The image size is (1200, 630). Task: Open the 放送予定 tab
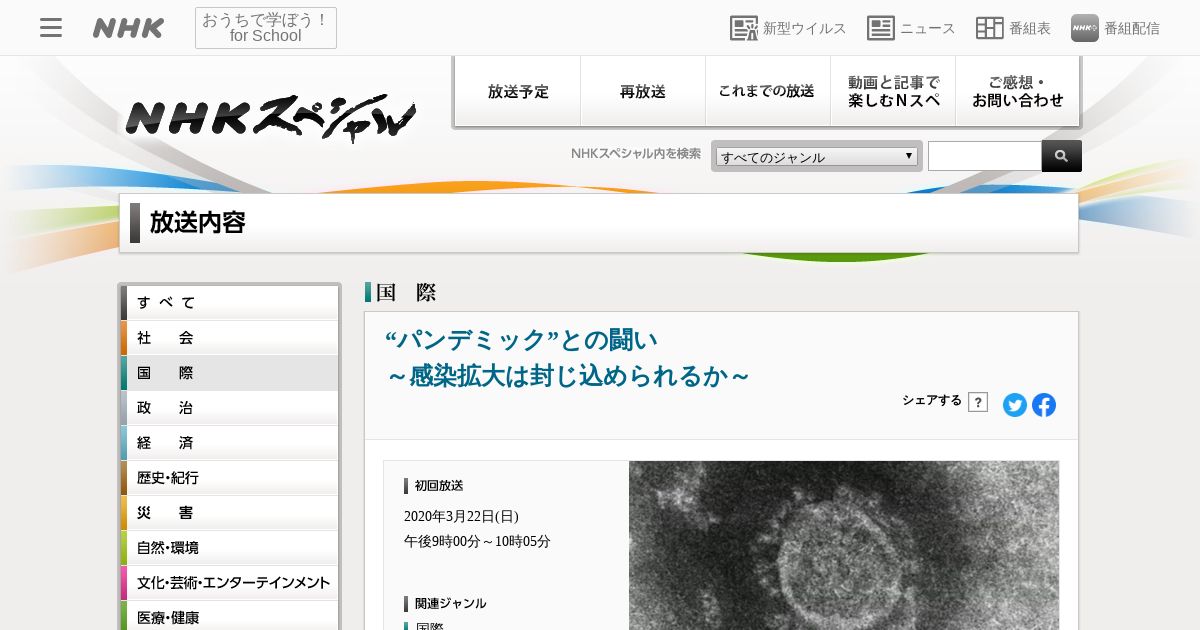tap(518, 91)
